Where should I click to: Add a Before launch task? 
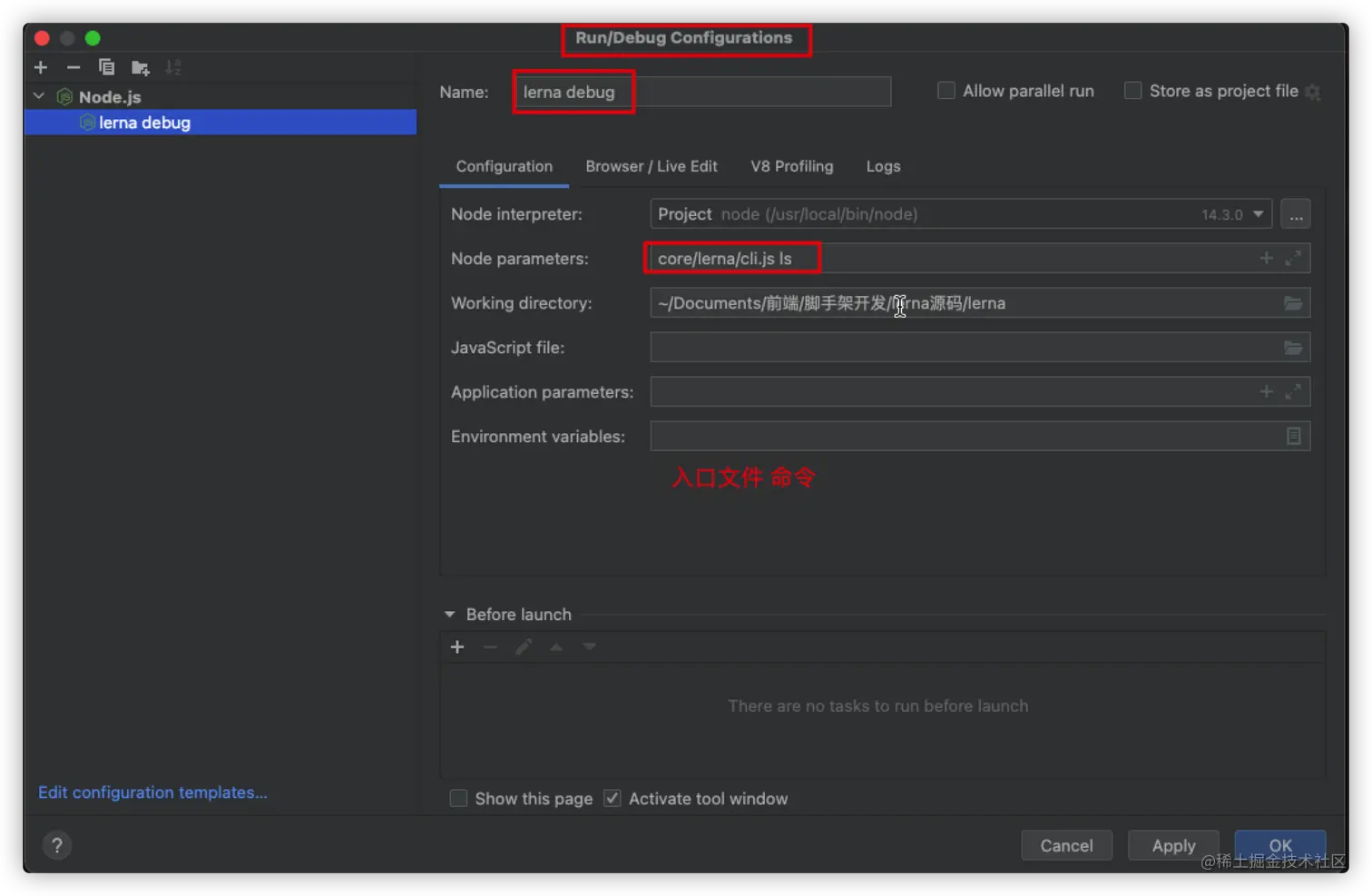456,646
